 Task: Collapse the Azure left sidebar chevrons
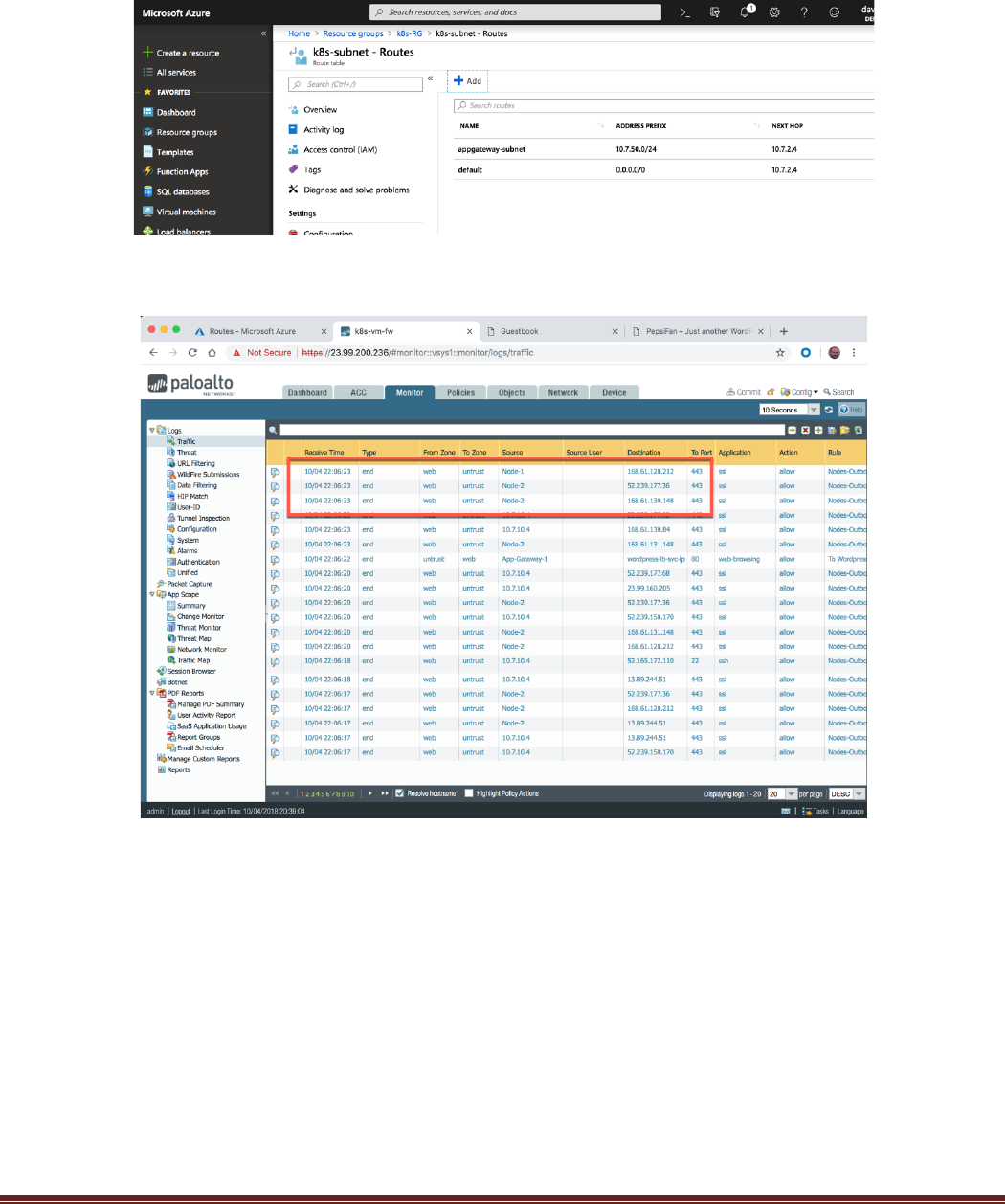(264, 33)
